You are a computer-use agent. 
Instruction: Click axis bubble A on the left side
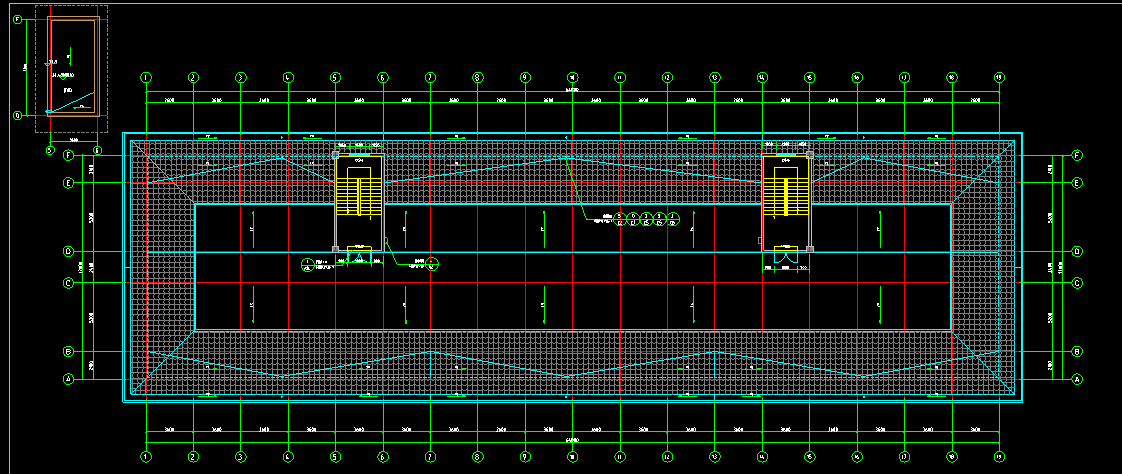tap(69, 380)
